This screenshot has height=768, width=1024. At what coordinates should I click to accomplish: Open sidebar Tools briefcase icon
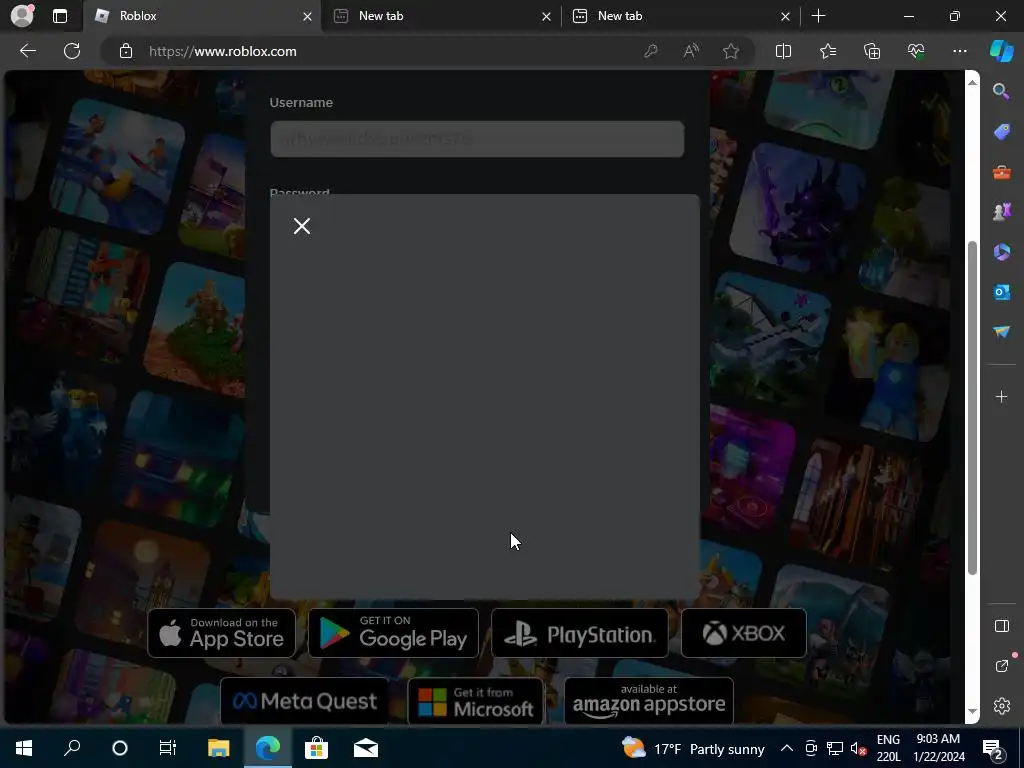pyautogui.click(x=1001, y=172)
